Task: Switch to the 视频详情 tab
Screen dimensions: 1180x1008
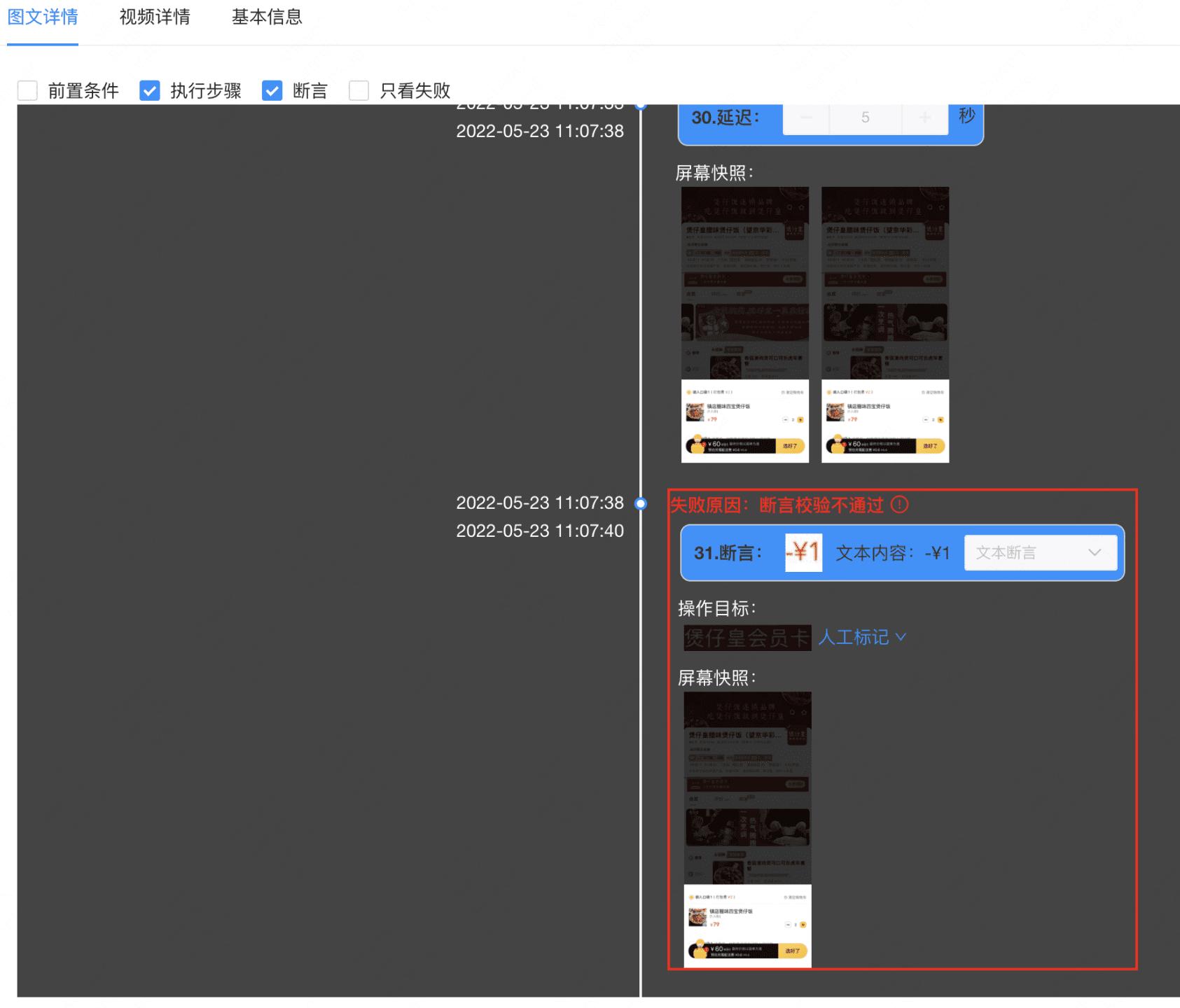Action: 155,17
